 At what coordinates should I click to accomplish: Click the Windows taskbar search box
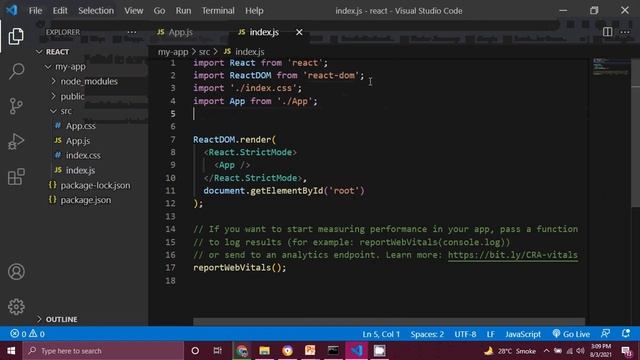click(103, 351)
